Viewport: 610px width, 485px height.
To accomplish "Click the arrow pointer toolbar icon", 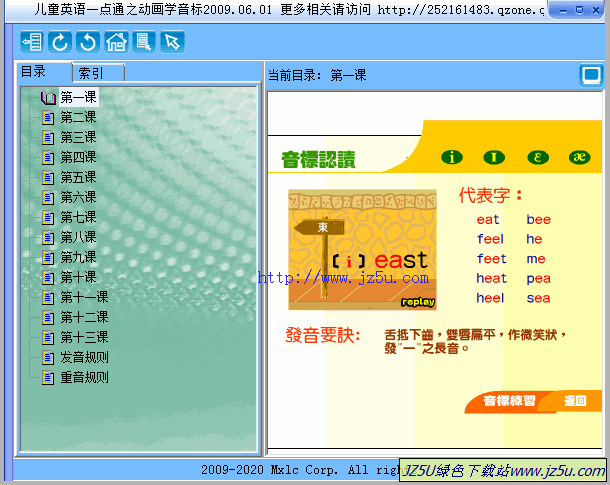I will 172,42.
